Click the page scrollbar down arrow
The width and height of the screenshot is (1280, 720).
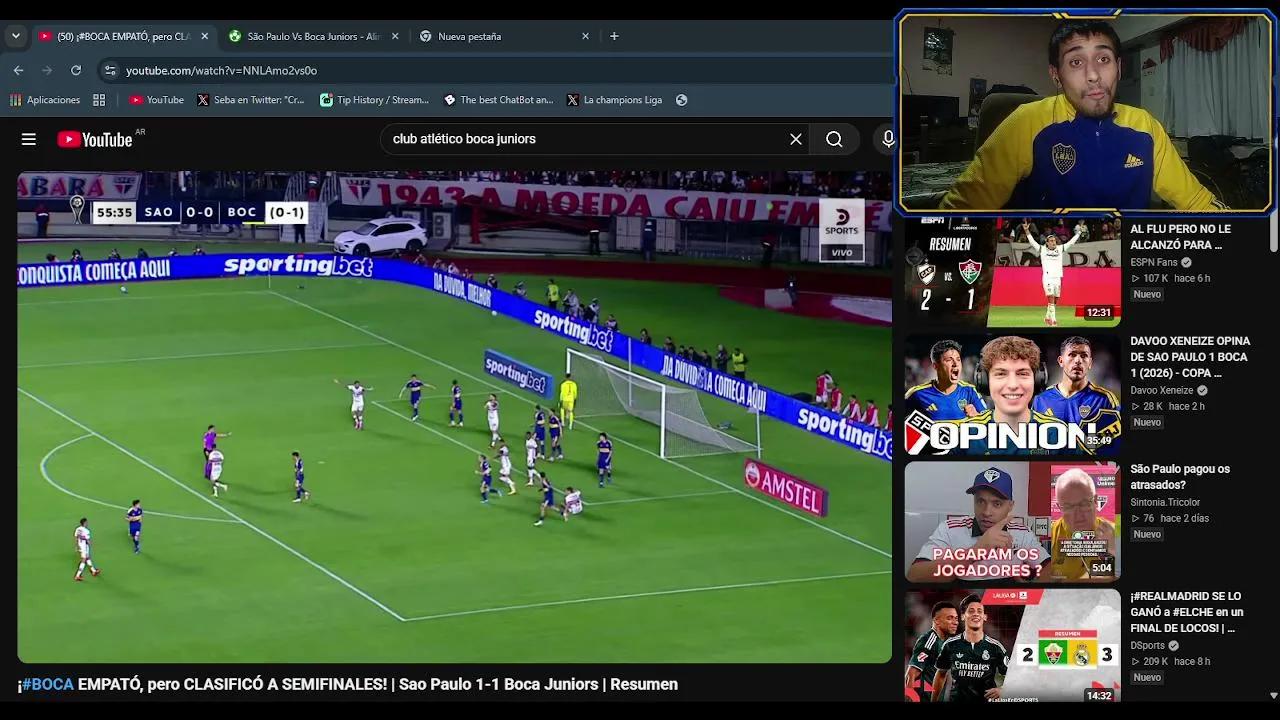pyautogui.click(x=1273, y=695)
